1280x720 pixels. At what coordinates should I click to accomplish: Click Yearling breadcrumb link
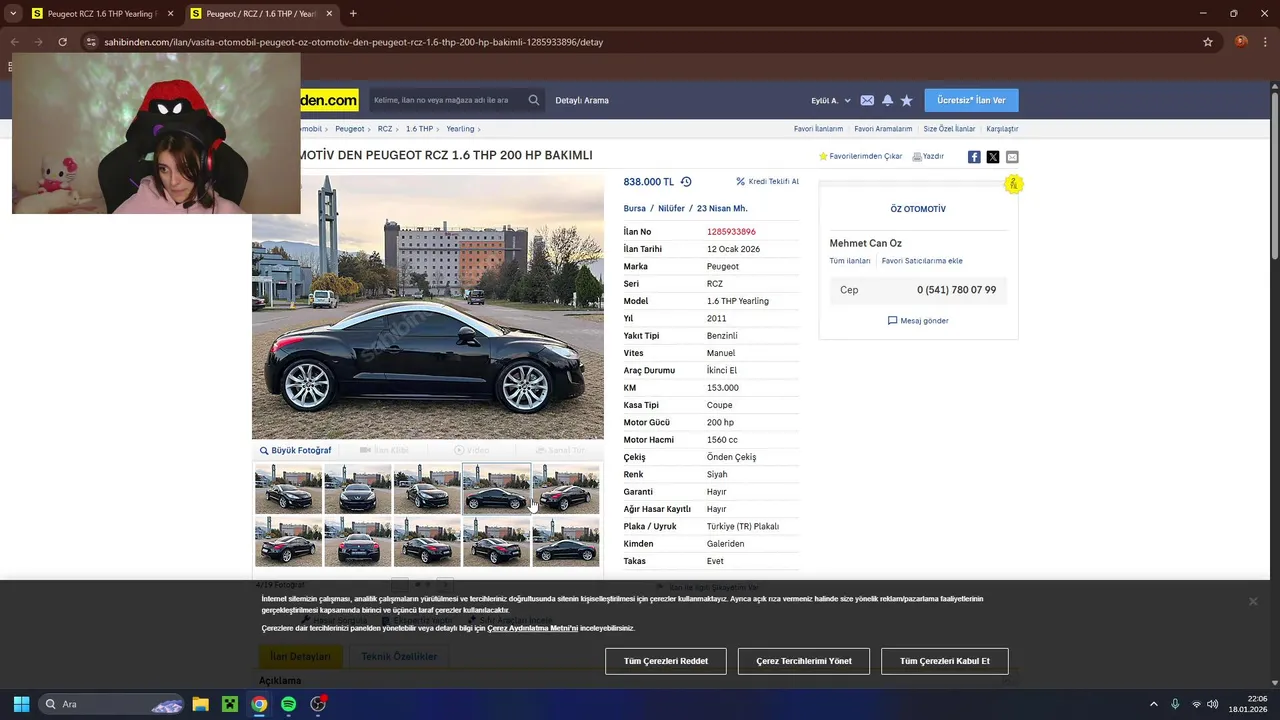[x=460, y=129]
